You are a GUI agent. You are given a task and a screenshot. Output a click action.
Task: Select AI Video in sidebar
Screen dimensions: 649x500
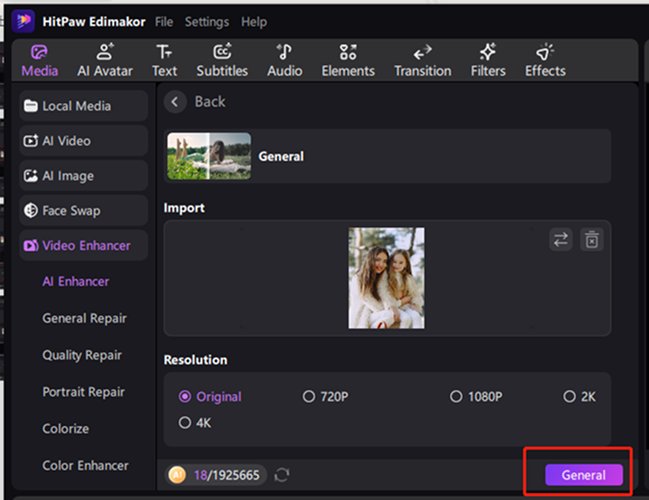(x=83, y=141)
